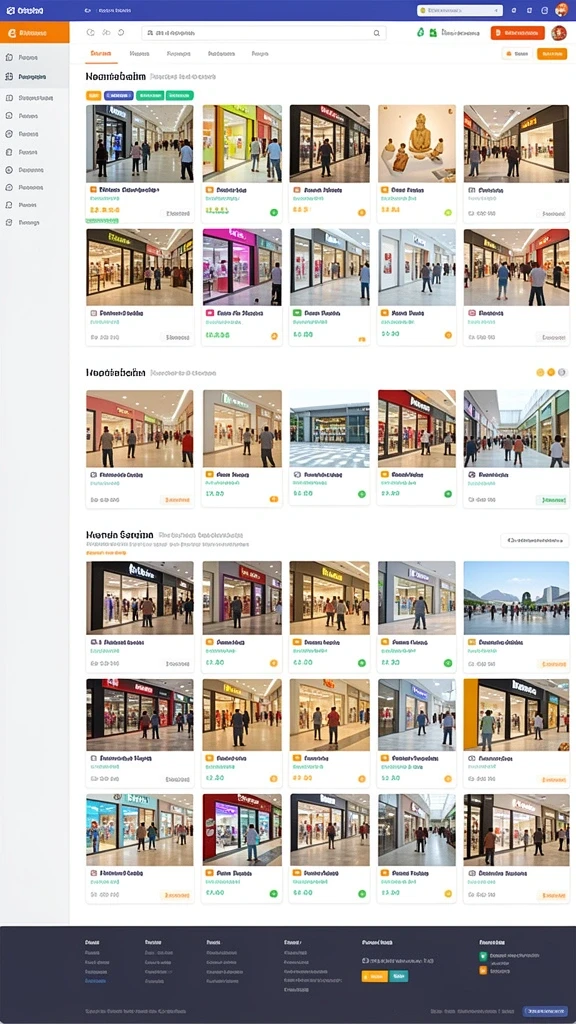The width and height of the screenshot is (576, 1024).
Task: Click the orange square icon in the footer column
Action: 483,970
